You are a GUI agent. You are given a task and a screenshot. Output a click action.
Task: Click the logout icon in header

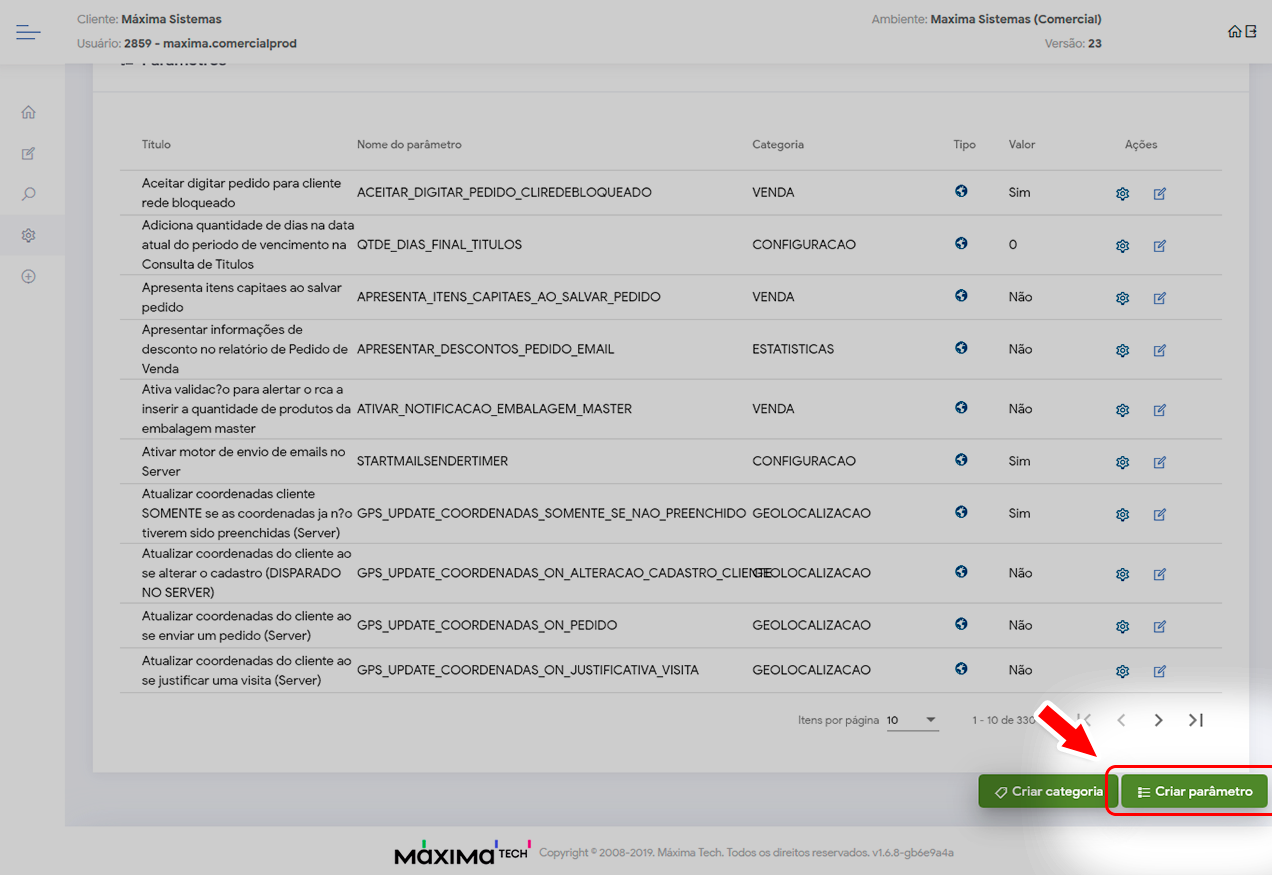(1251, 32)
